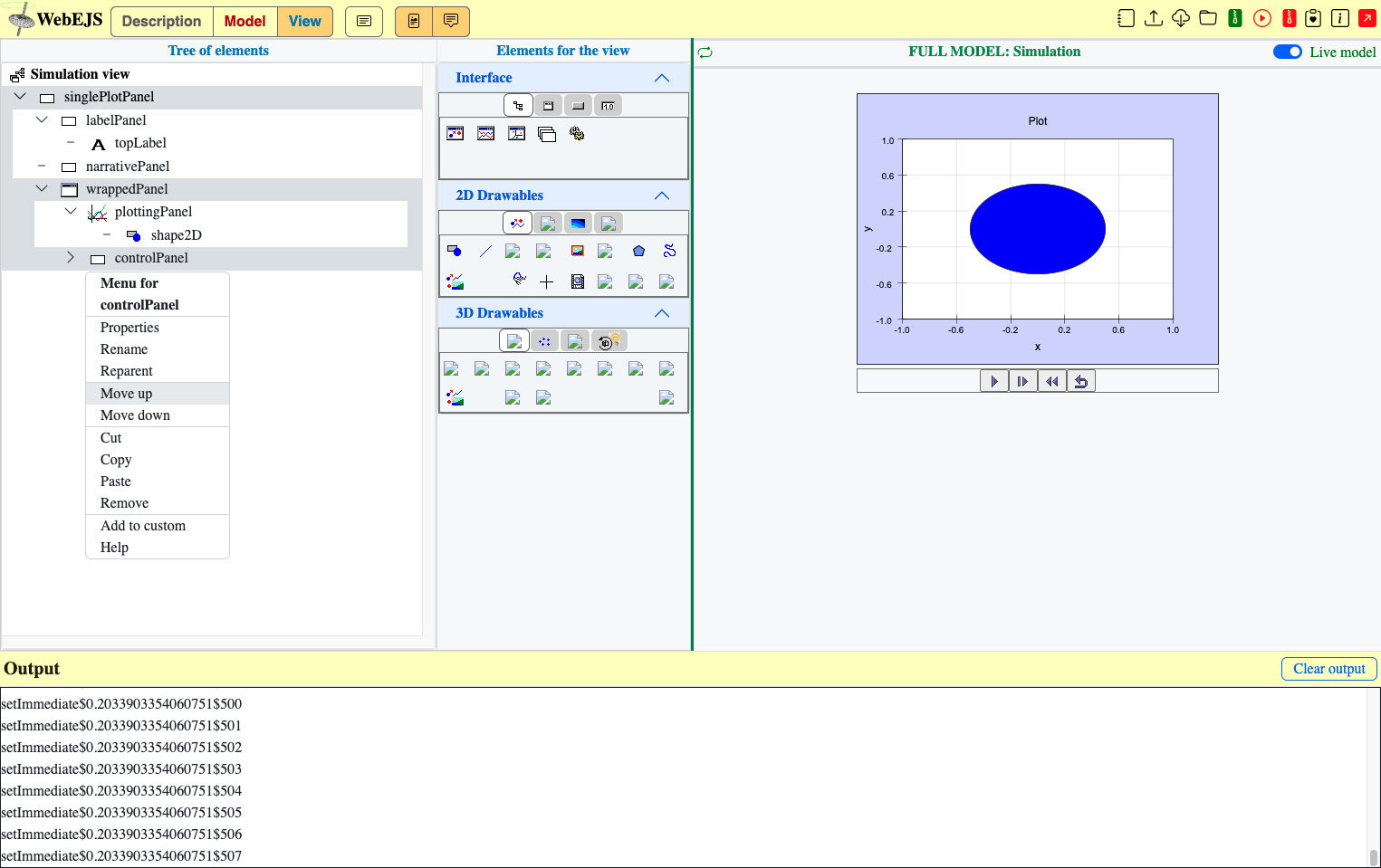Choose Remove in the controlPanel menu
This screenshot has width=1381, height=868.
point(158,503)
